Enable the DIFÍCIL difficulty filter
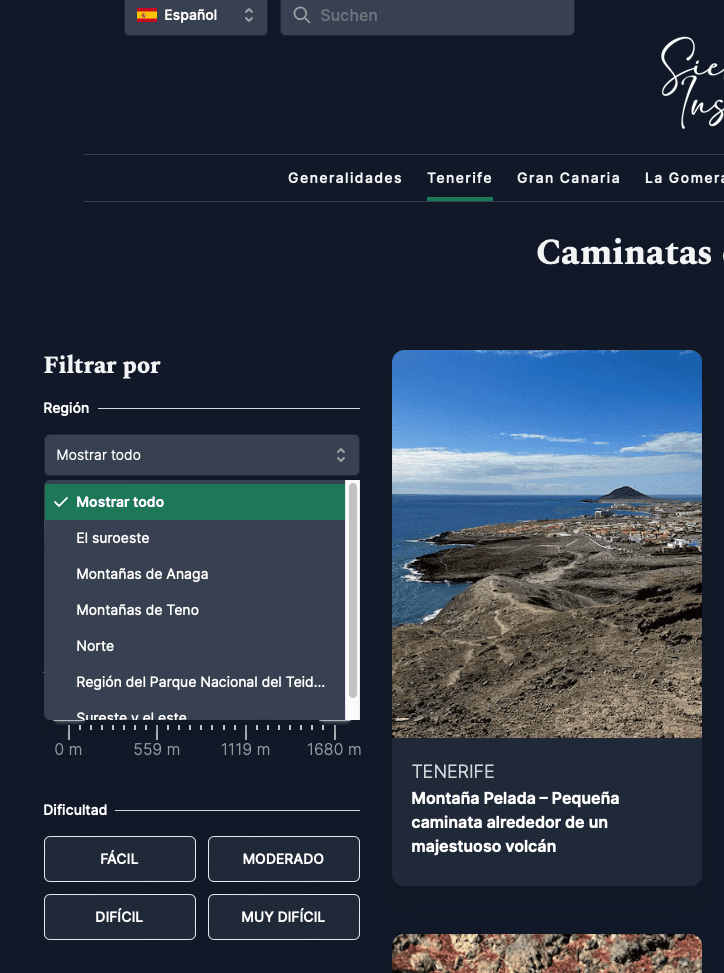Viewport: 724px width, 973px height. pyautogui.click(x=119, y=917)
